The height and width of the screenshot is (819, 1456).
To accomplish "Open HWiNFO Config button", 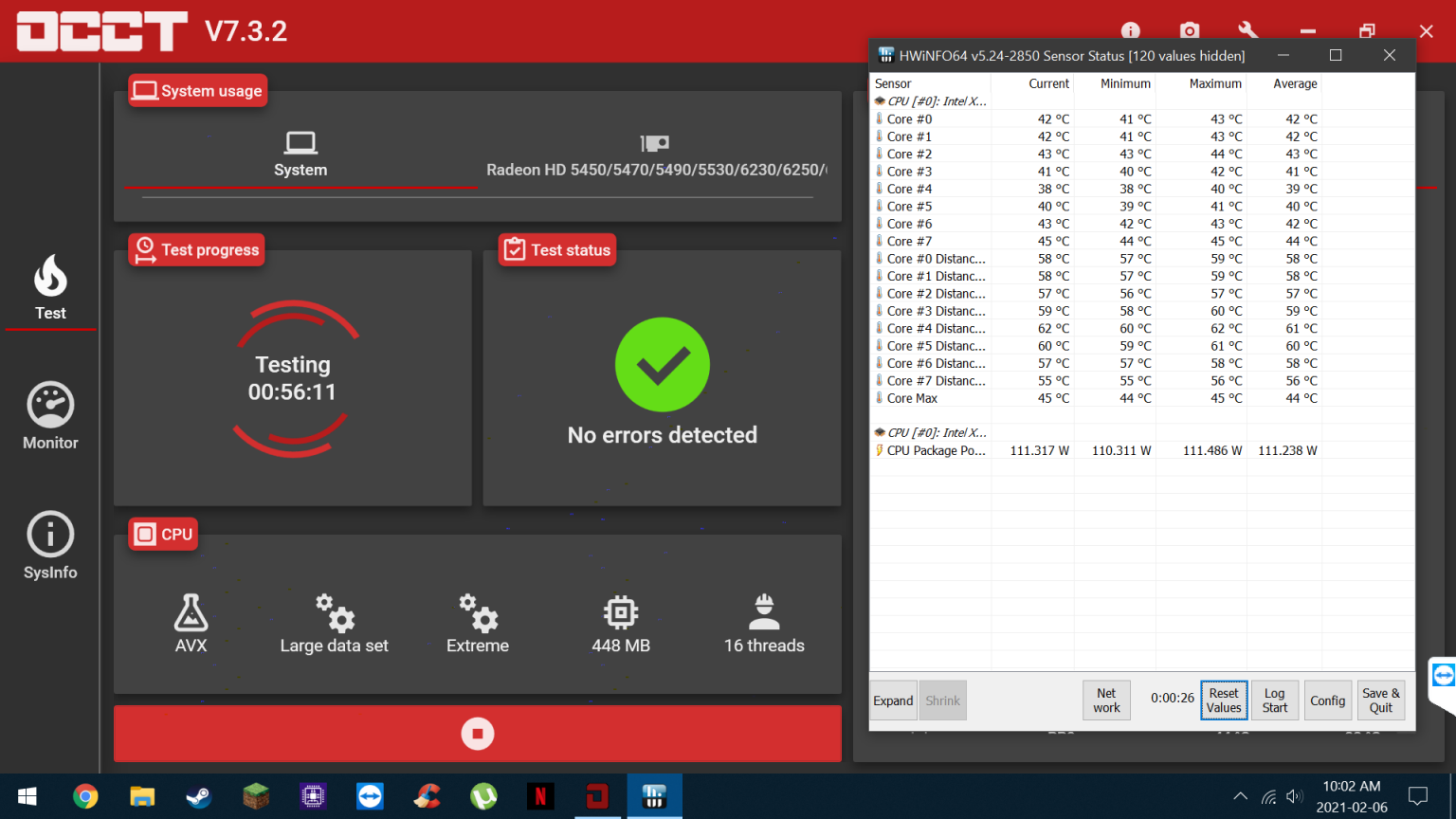I will 1327,701.
